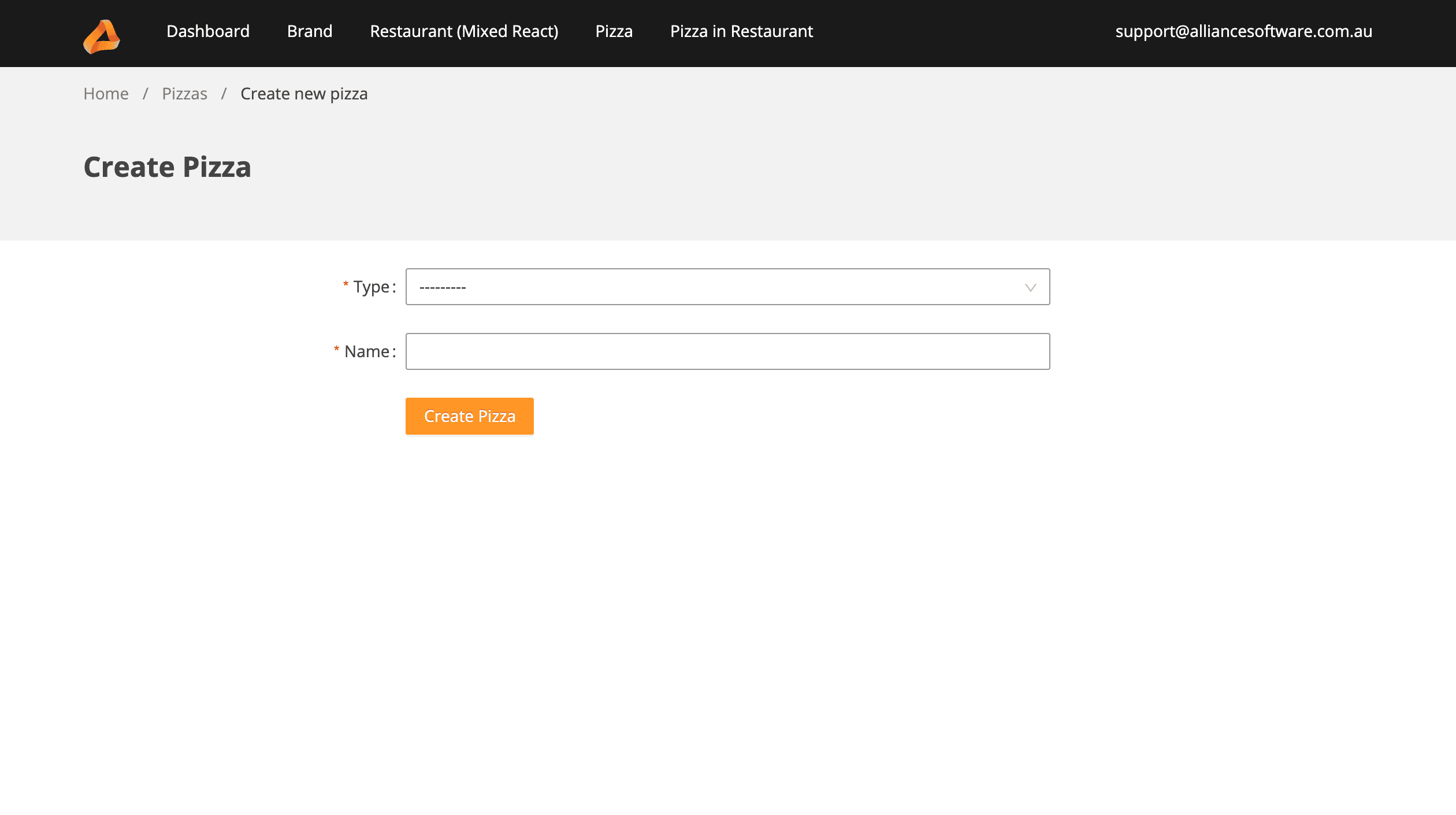The image size is (1456, 815).
Task: Open the Type select combo box
Action: [x=727, y=287]
